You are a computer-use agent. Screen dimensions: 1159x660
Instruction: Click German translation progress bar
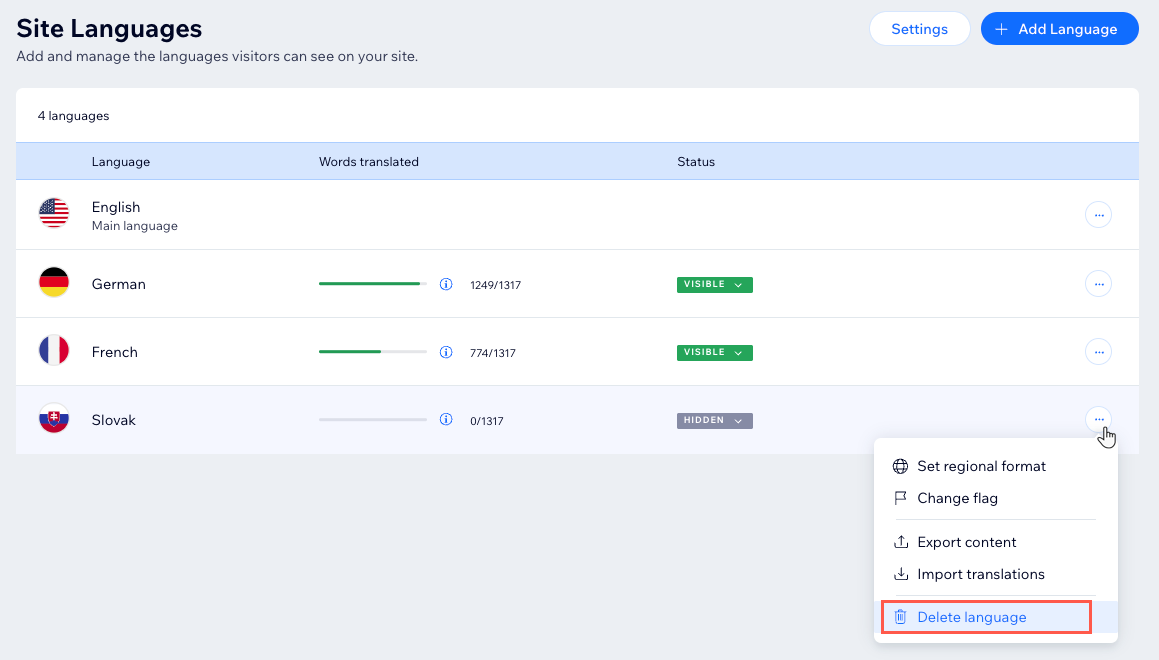pyautogui.click(x=372, y=284)
